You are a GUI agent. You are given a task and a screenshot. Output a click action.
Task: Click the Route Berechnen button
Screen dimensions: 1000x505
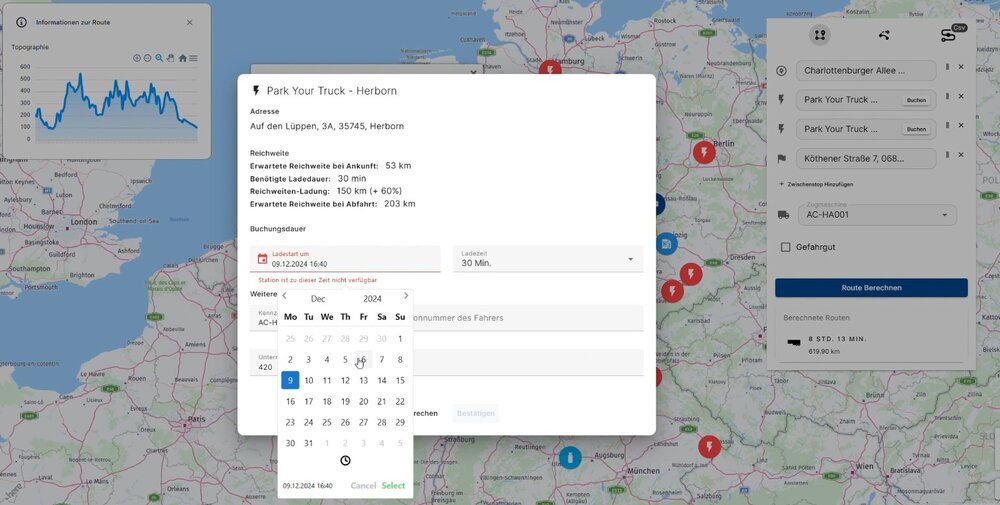871,288
